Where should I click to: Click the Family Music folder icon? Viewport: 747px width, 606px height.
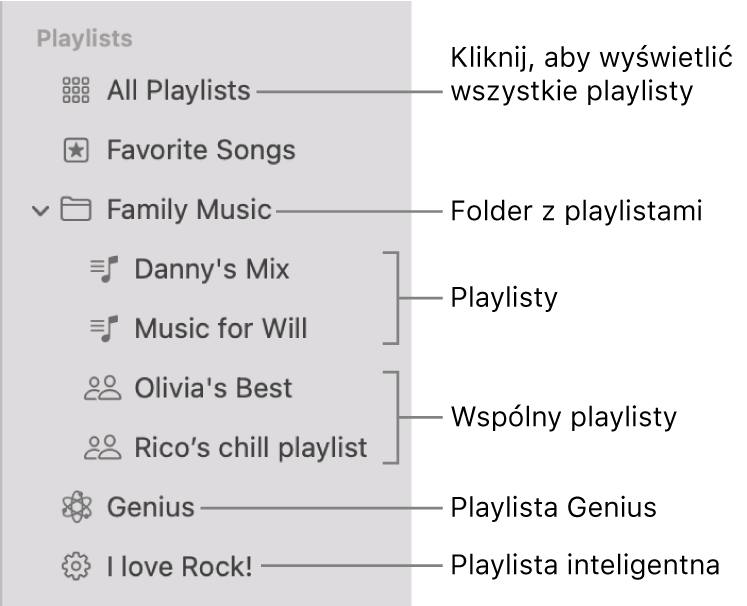pos(76,210)
